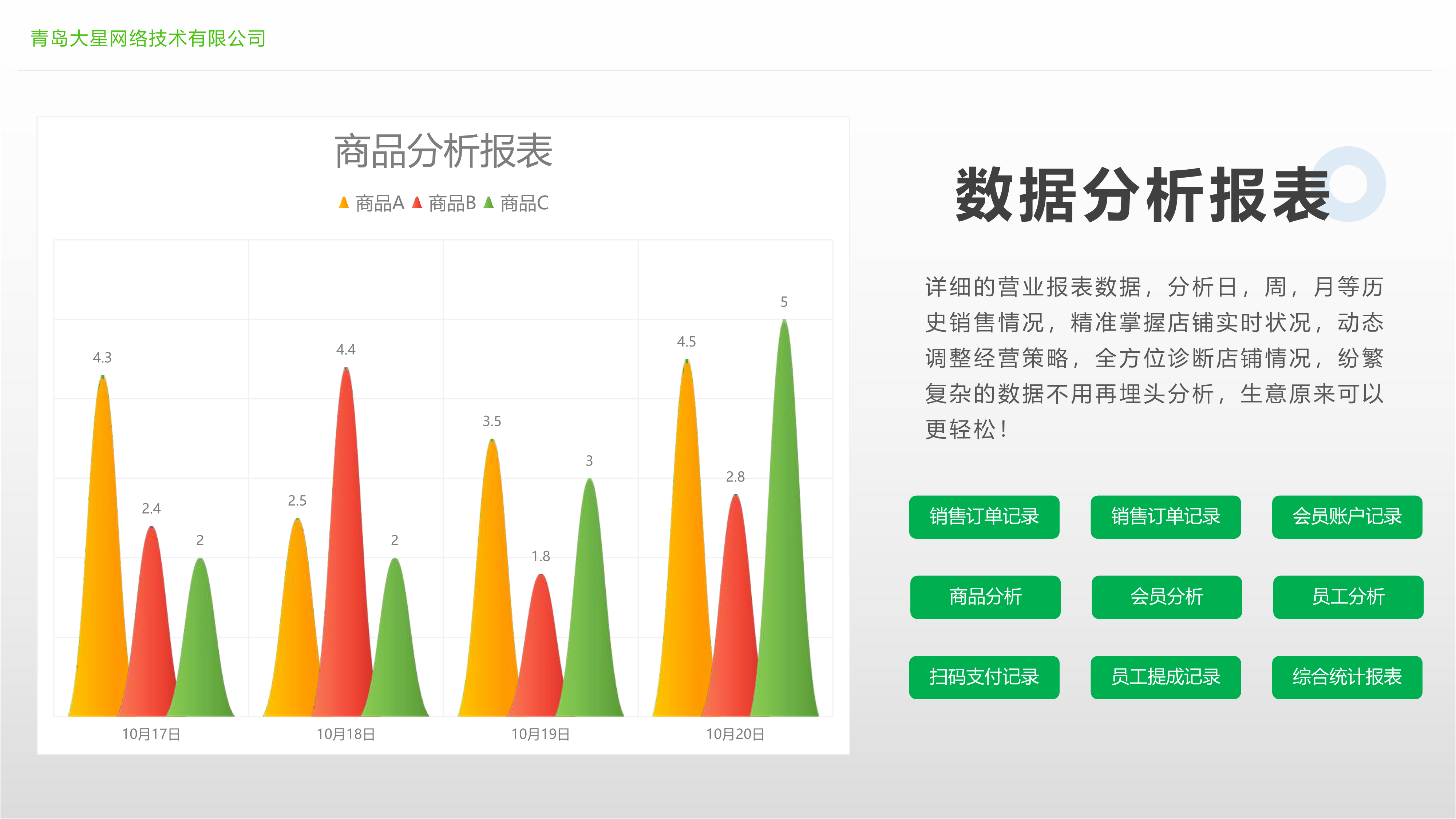Screen dimensions: 1456x819
Task: Click the 2.5 data label
Action: click(x=297, y=501)
